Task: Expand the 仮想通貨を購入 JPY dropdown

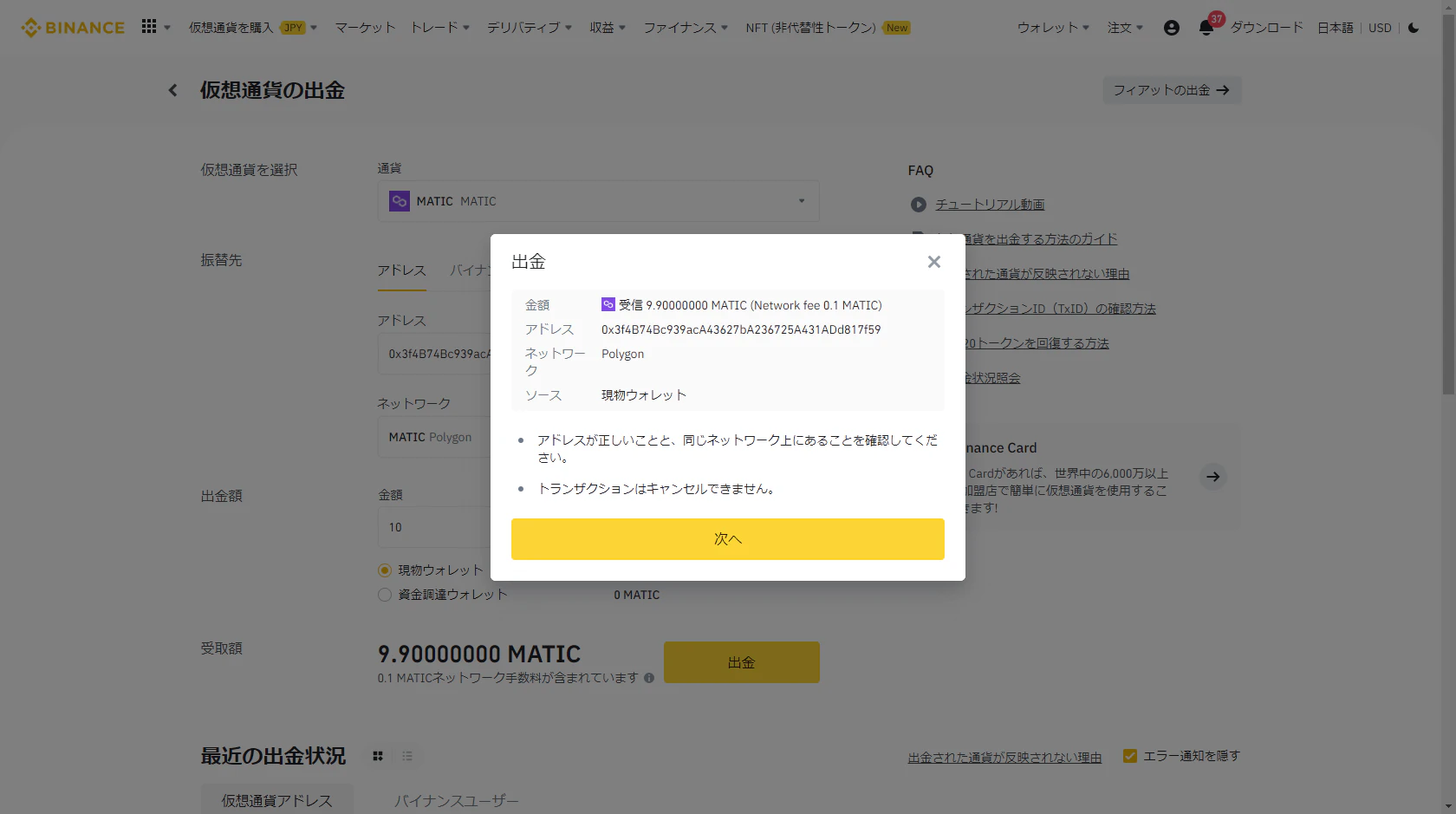Action: point(253,28)
